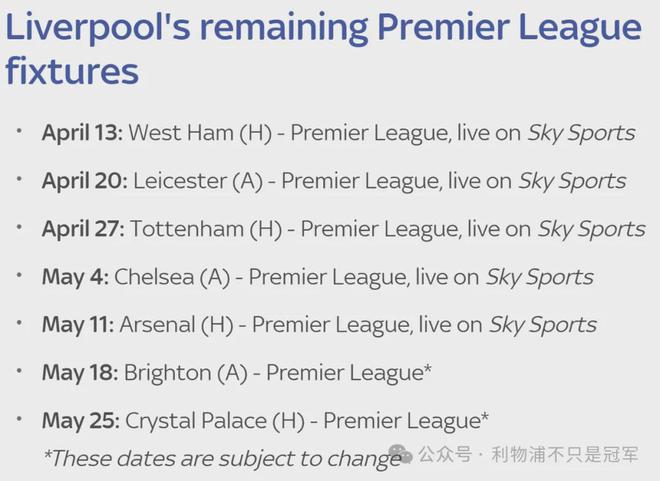Click Sky Sports on the Tottenham row
Screen dimensions: 660x481
pyautogui.click(x=591, y=230)
